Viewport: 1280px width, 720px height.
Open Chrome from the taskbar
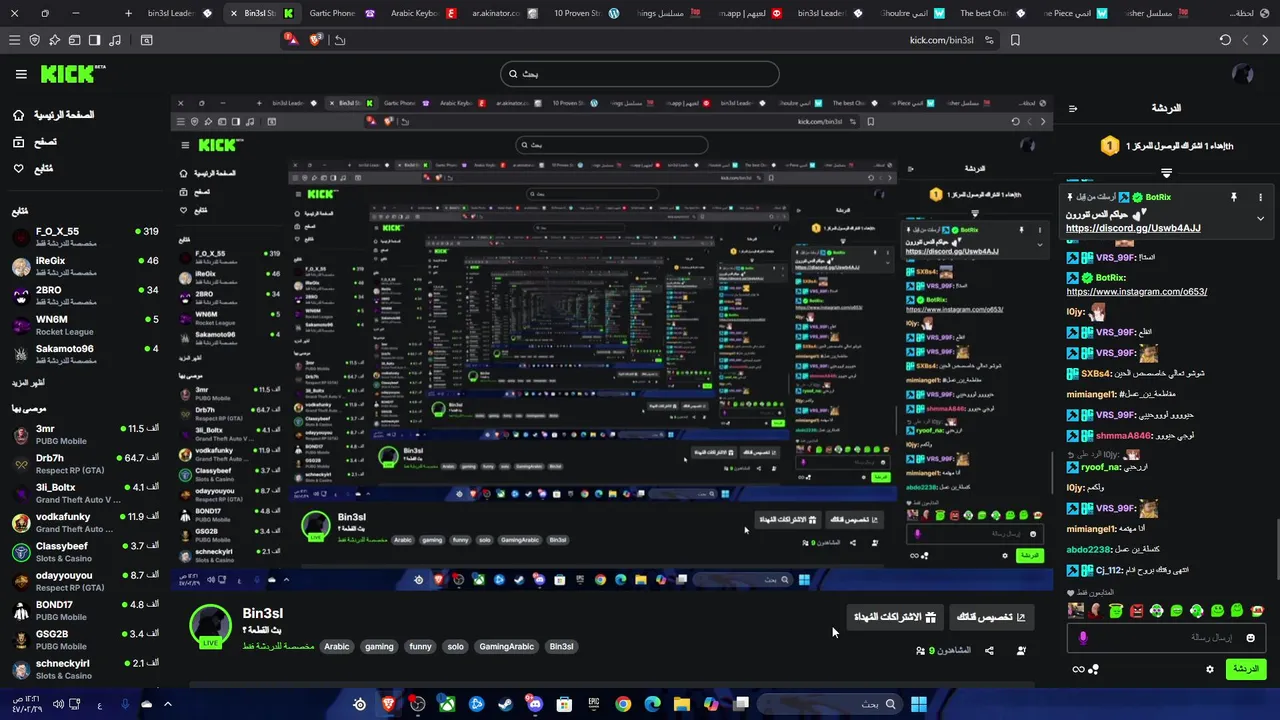(x=623, y=704)
